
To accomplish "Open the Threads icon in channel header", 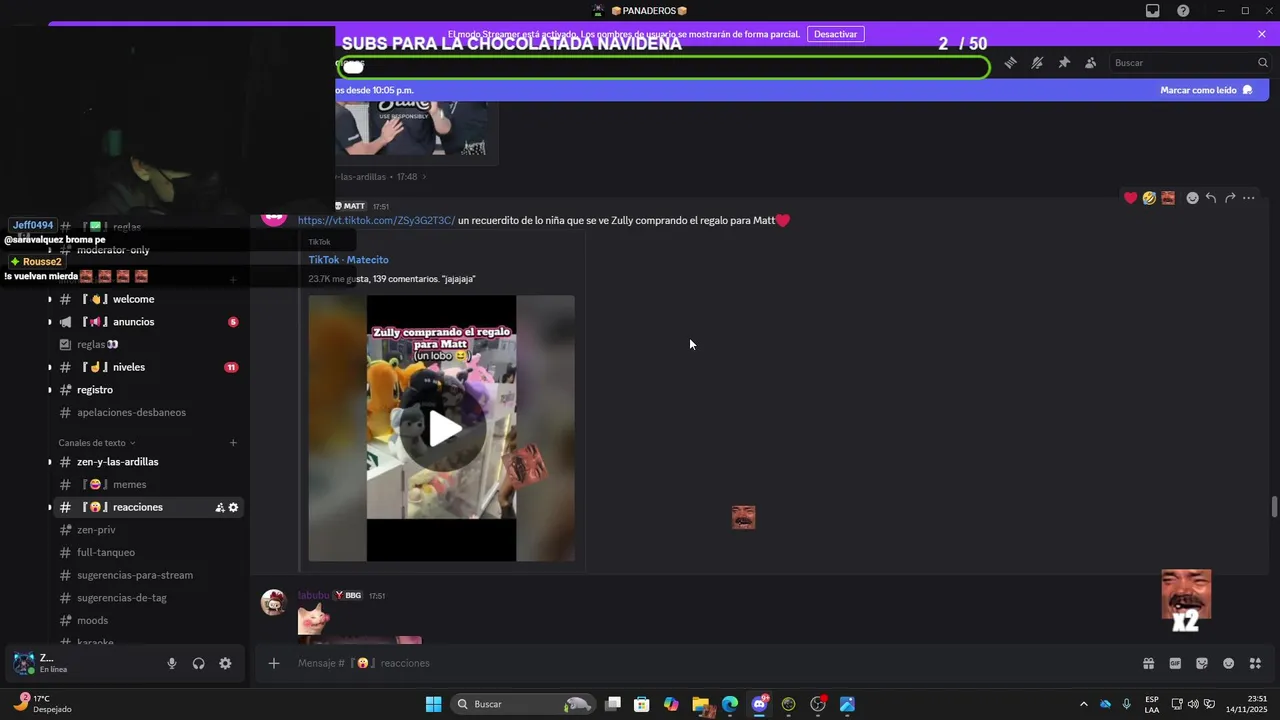I will click(1011, 63).
